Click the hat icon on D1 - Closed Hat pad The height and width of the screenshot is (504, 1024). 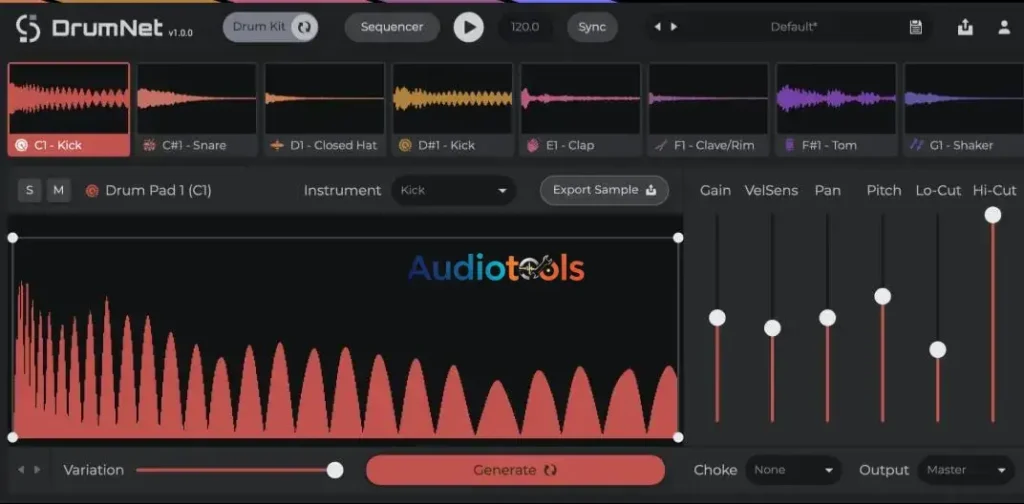coord(277,146)
